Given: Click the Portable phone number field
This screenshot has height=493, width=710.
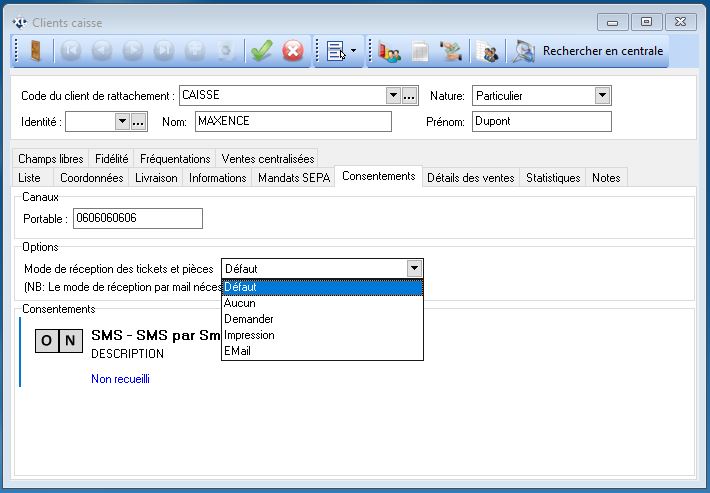Looking at the screenshot, I should [137, 218].
